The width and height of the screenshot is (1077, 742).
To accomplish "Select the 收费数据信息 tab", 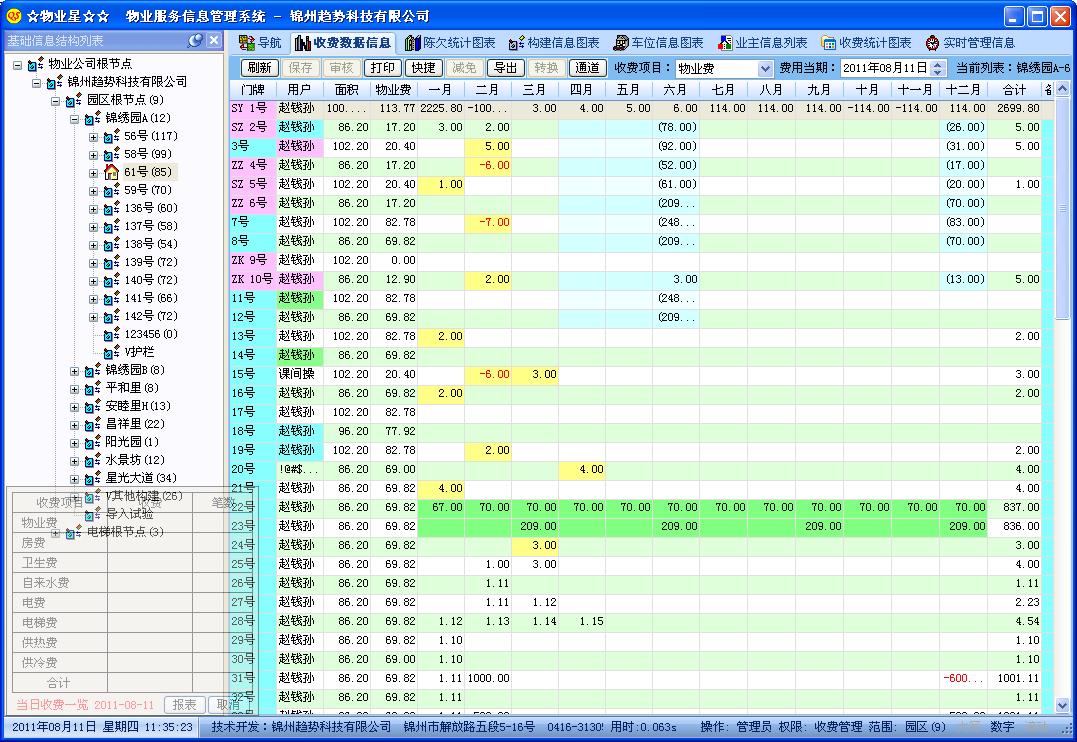I will click(x=342, y=43).
